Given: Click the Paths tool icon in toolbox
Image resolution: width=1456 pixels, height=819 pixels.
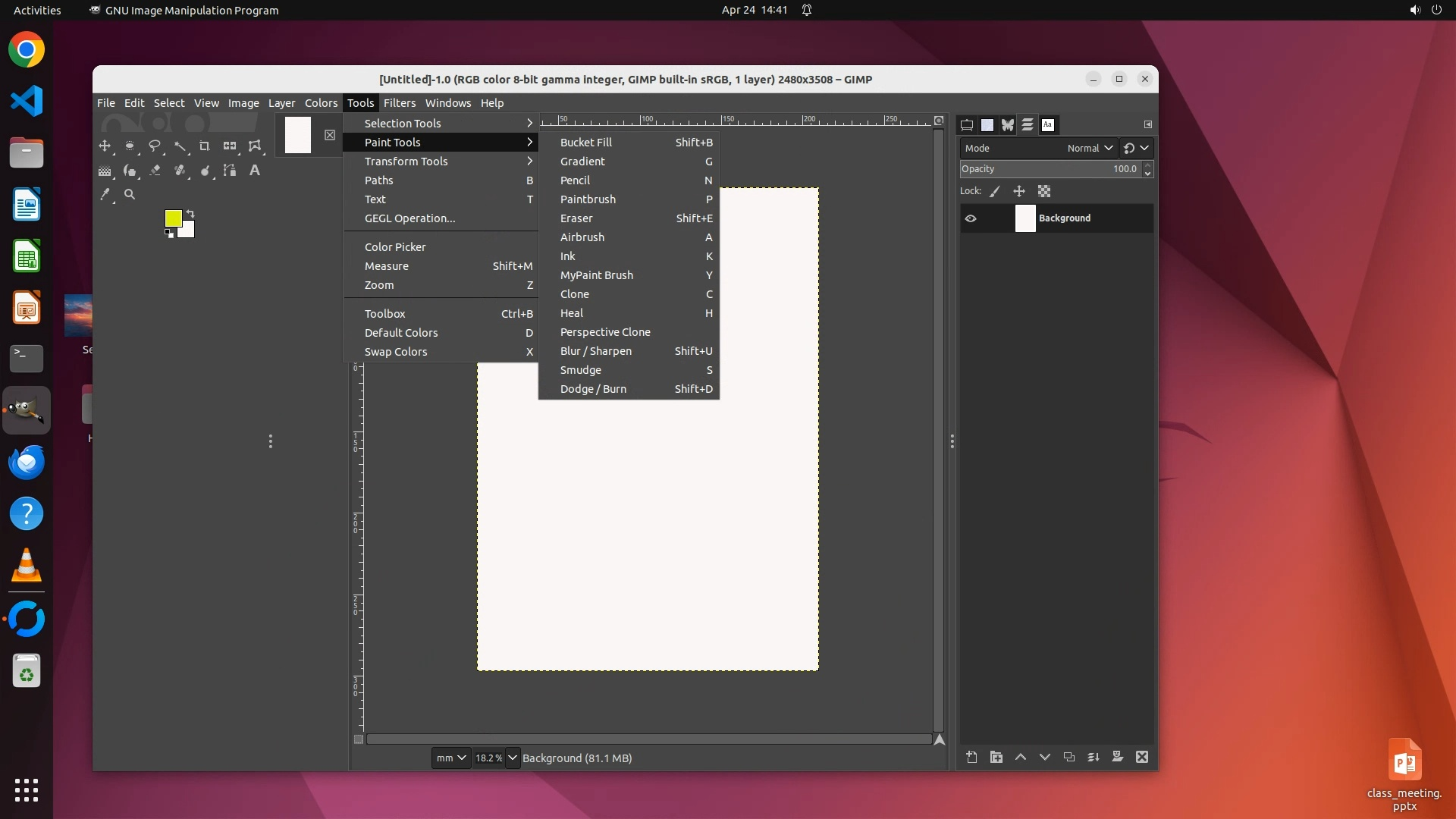Looking at the screenshot, I should (x=230, y=171).
